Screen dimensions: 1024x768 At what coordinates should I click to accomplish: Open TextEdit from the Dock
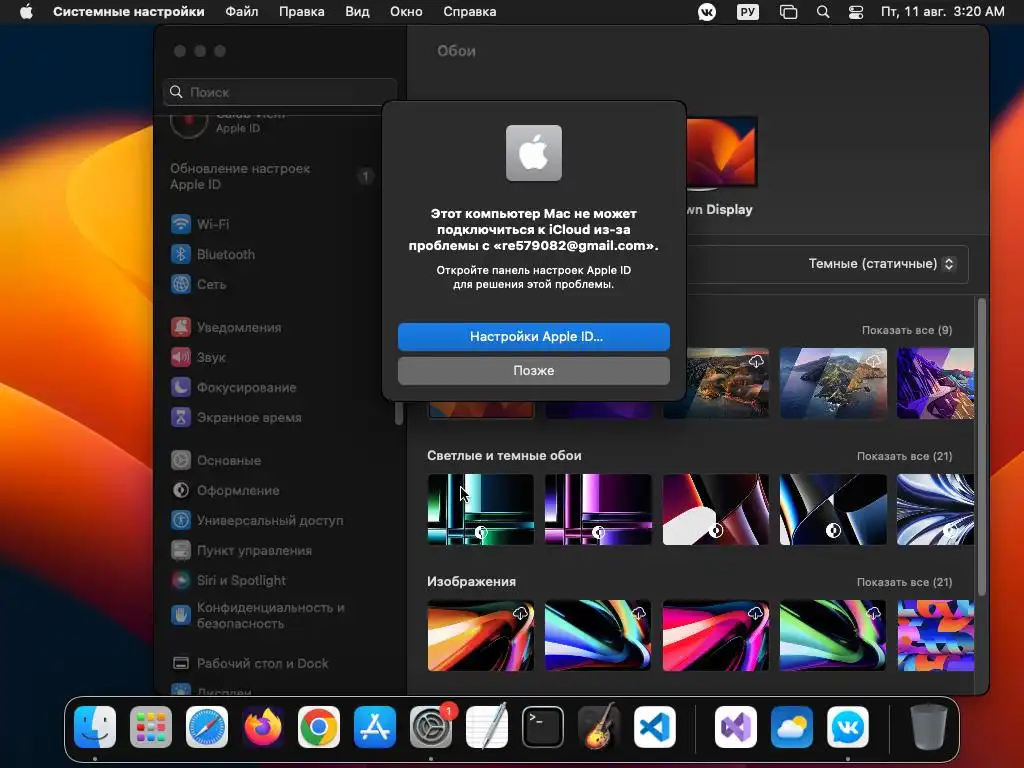point(487,727)
